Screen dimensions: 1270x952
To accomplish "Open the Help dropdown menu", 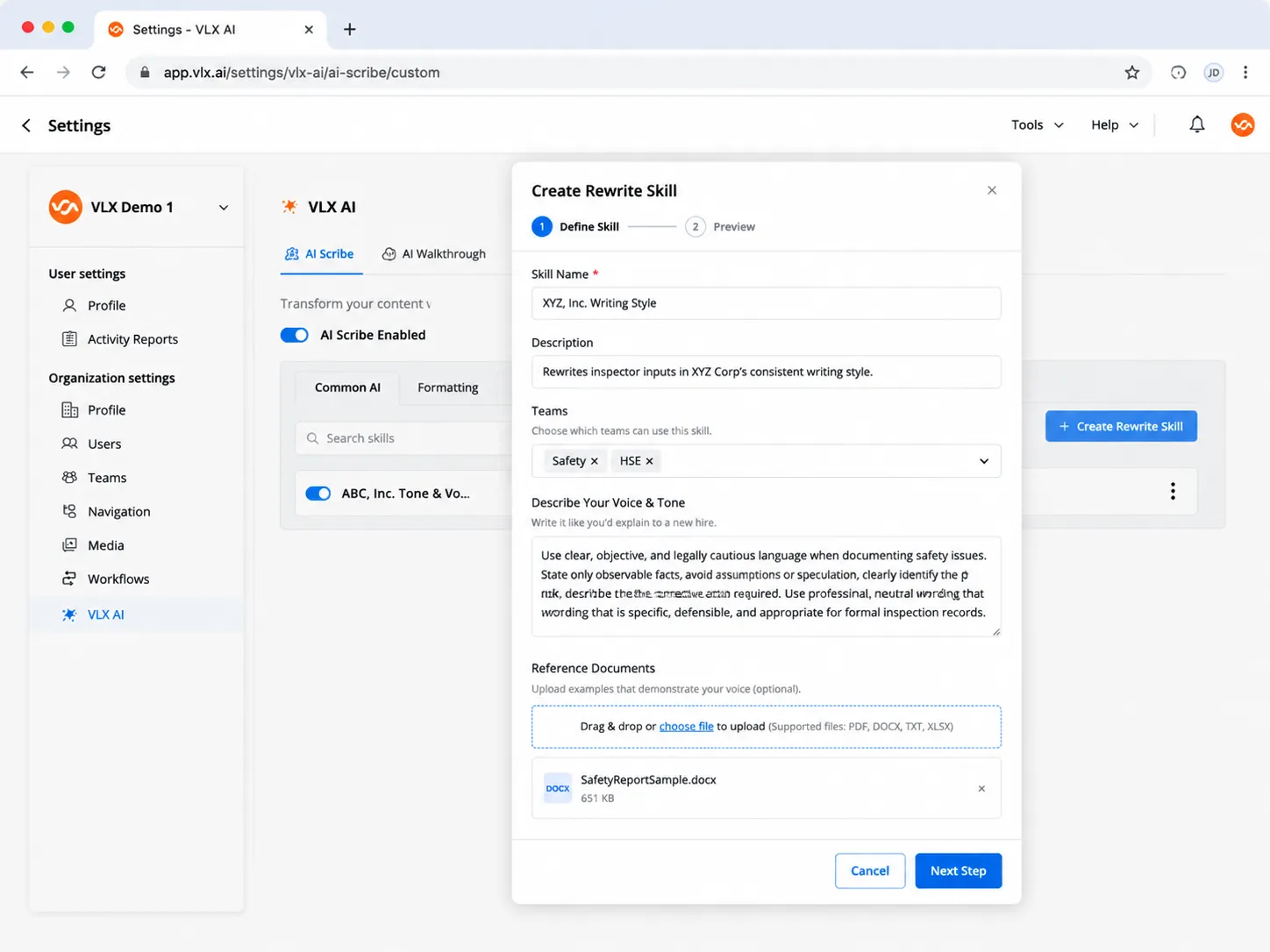I will tap(1115, 124).
